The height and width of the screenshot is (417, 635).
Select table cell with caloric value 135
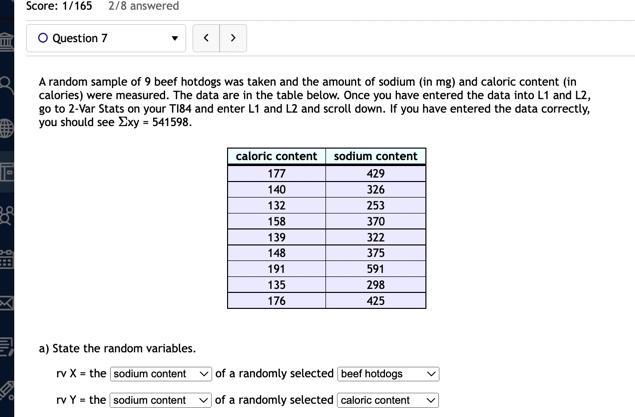(277, 285)
